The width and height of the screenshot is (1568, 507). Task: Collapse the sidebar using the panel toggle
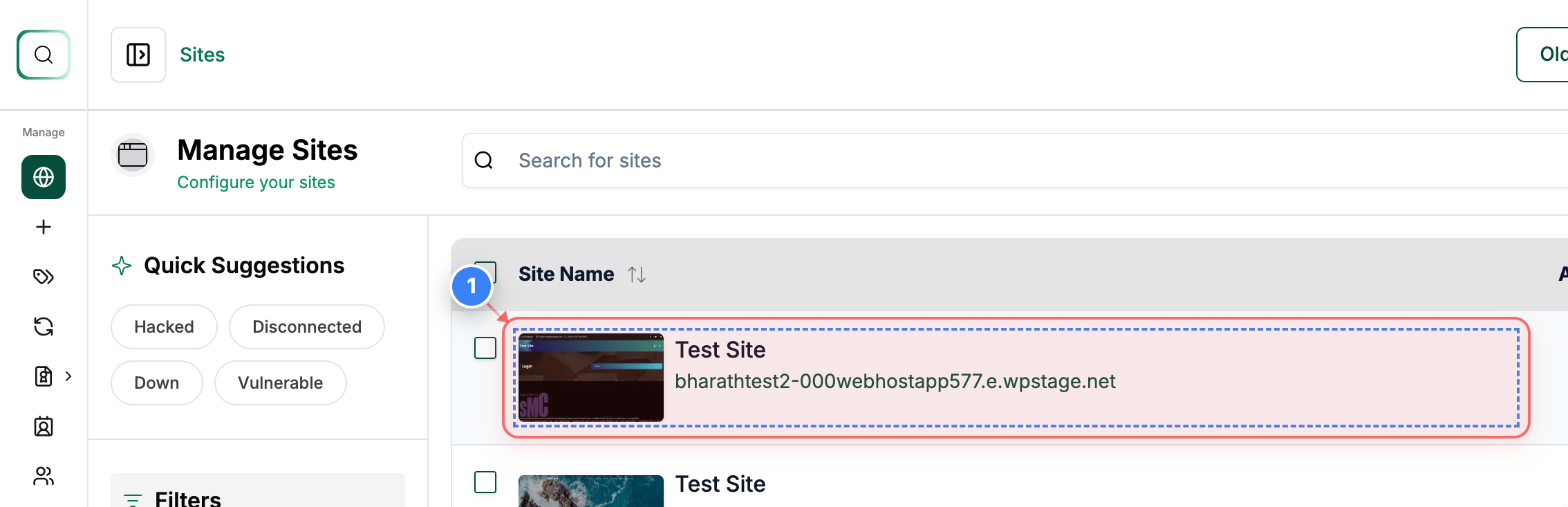click(x=138, y=54)
